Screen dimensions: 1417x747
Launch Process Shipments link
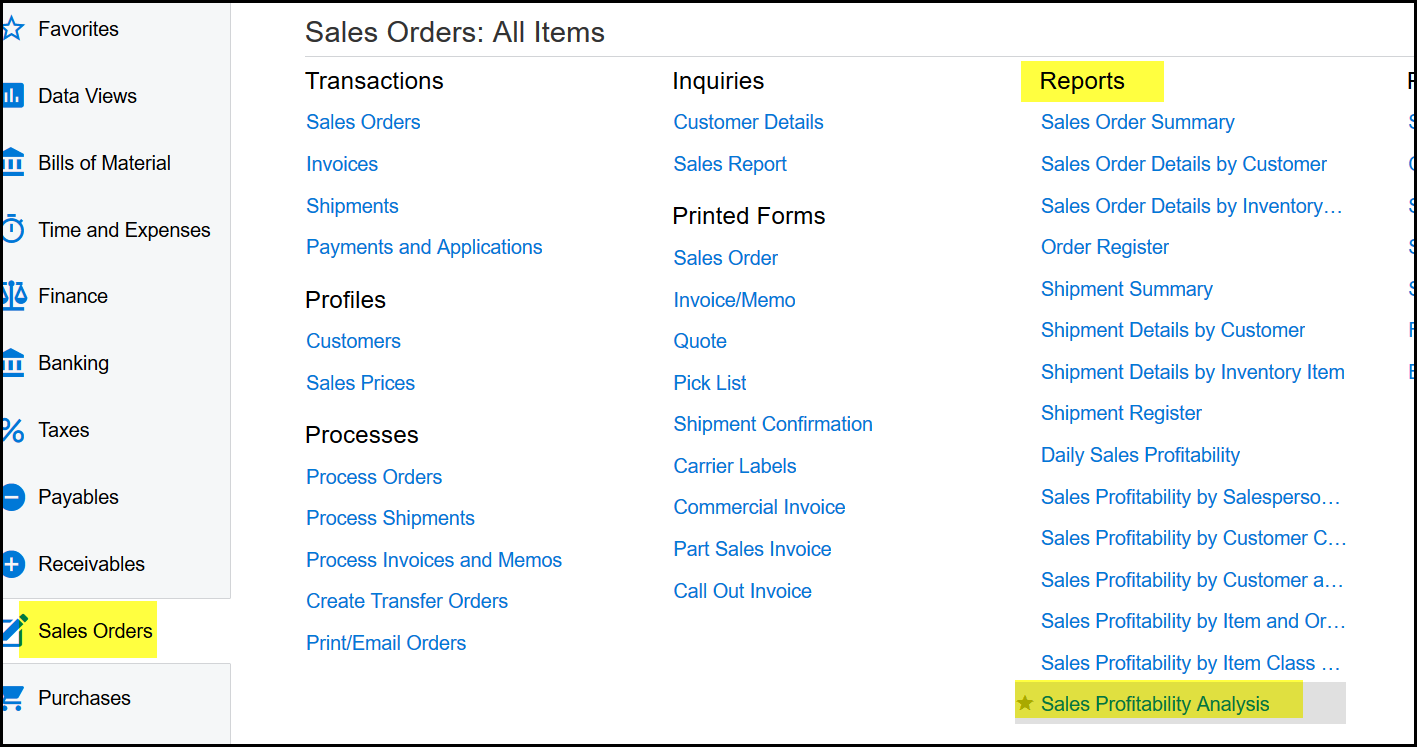(x=390, y=518)
